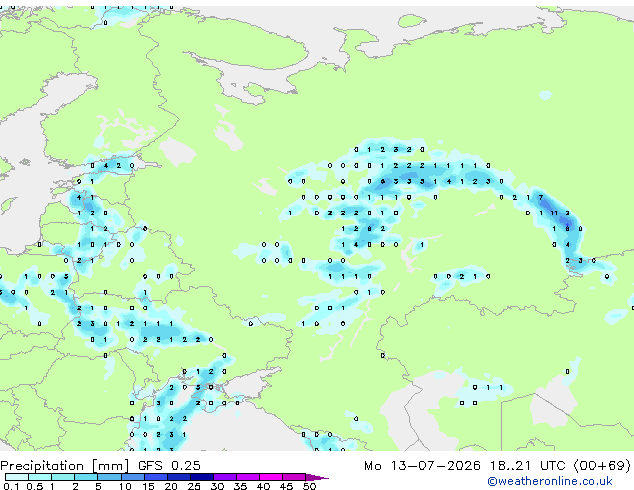Click the '10' legend scale label
The height and width of the screenshot is (490, 634).
click(x=125, y=486)
